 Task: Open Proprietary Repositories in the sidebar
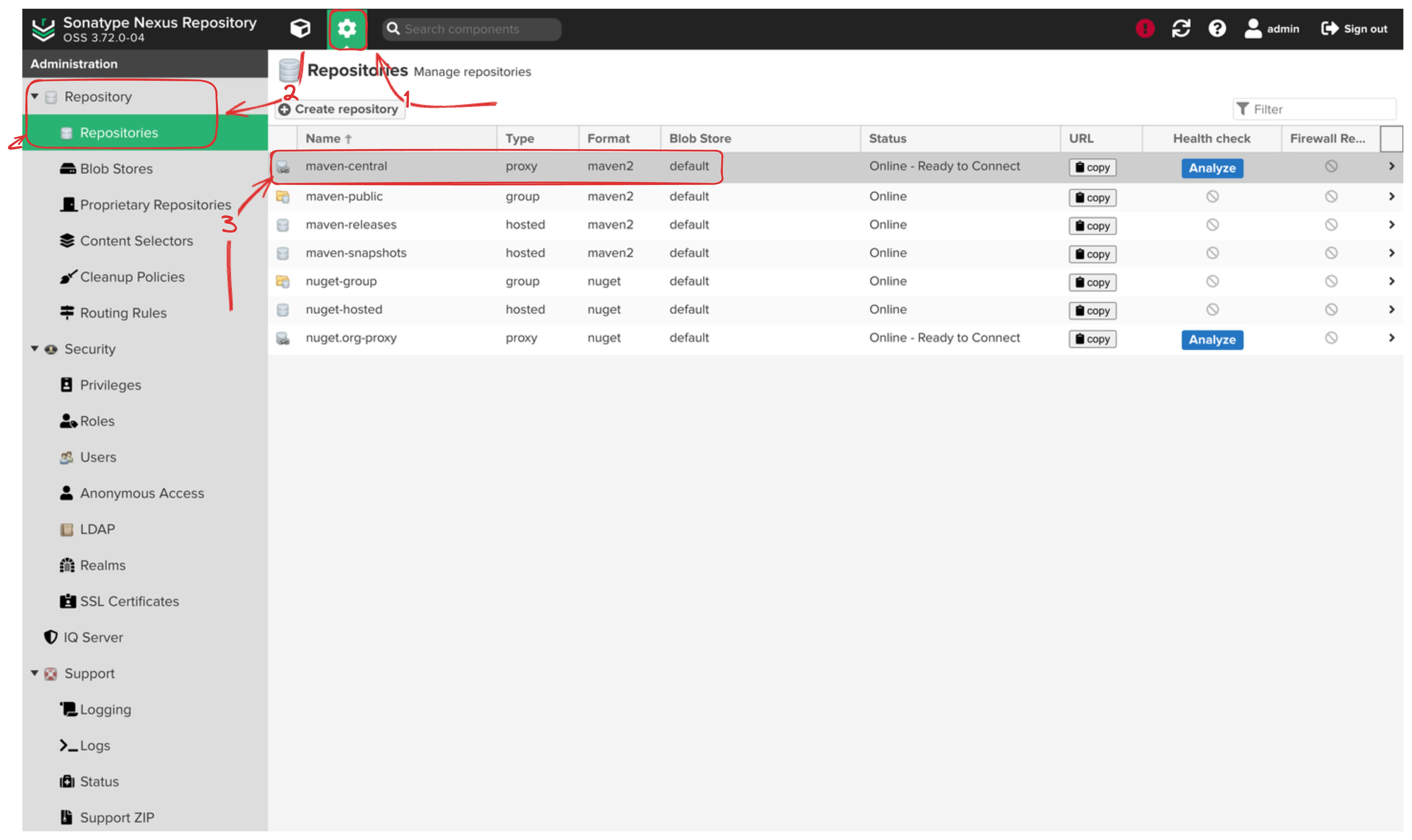tap(145, 204)
